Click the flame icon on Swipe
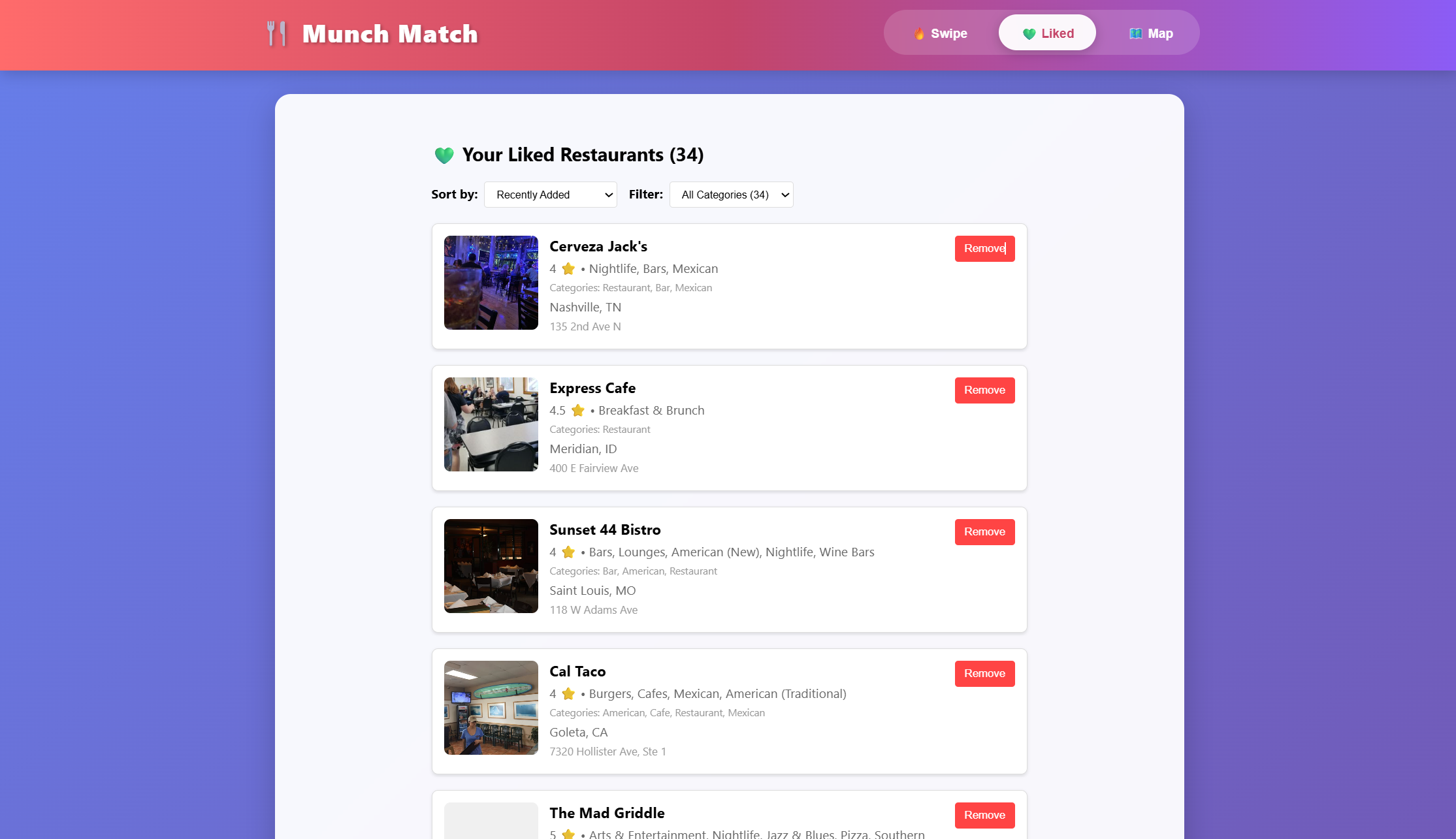 point(919,33)
